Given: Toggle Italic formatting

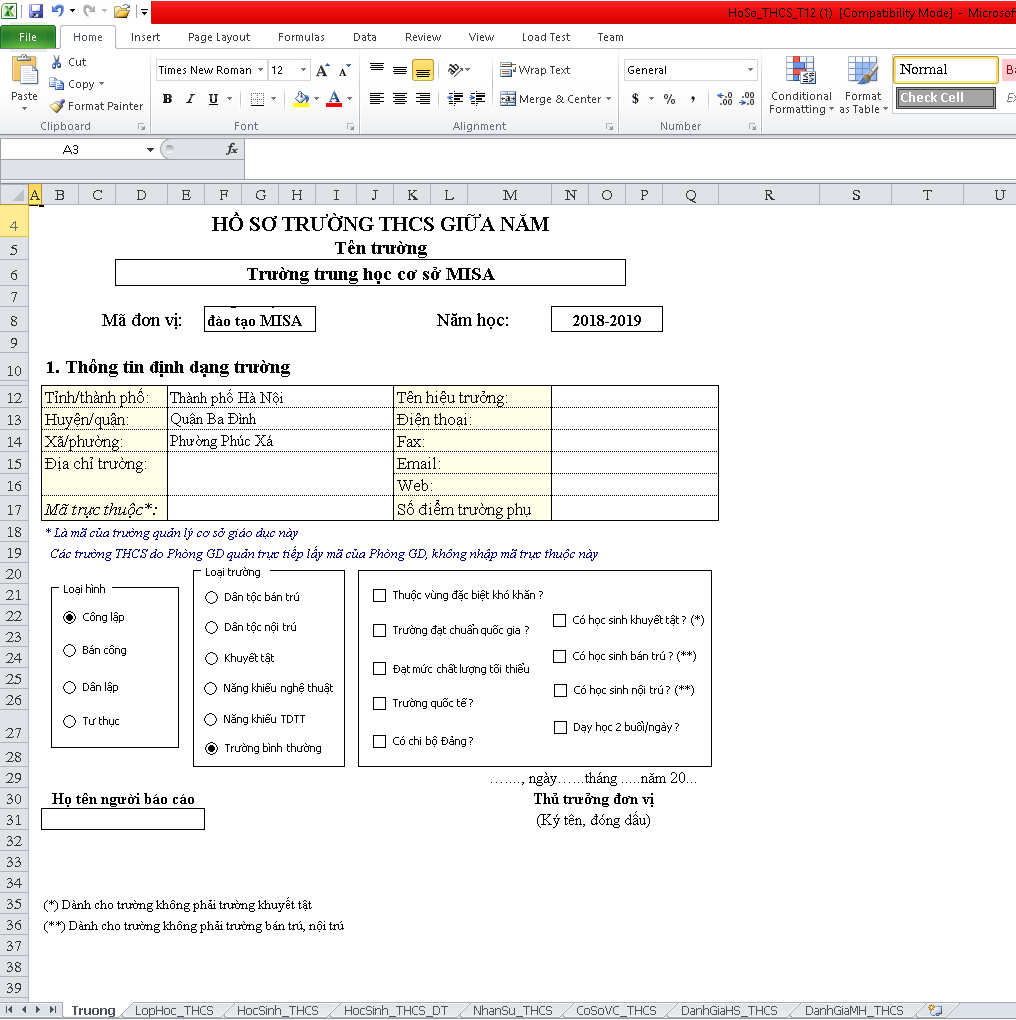Looking at the screenshot, I should pyautogui.click(x=190, y=99).
